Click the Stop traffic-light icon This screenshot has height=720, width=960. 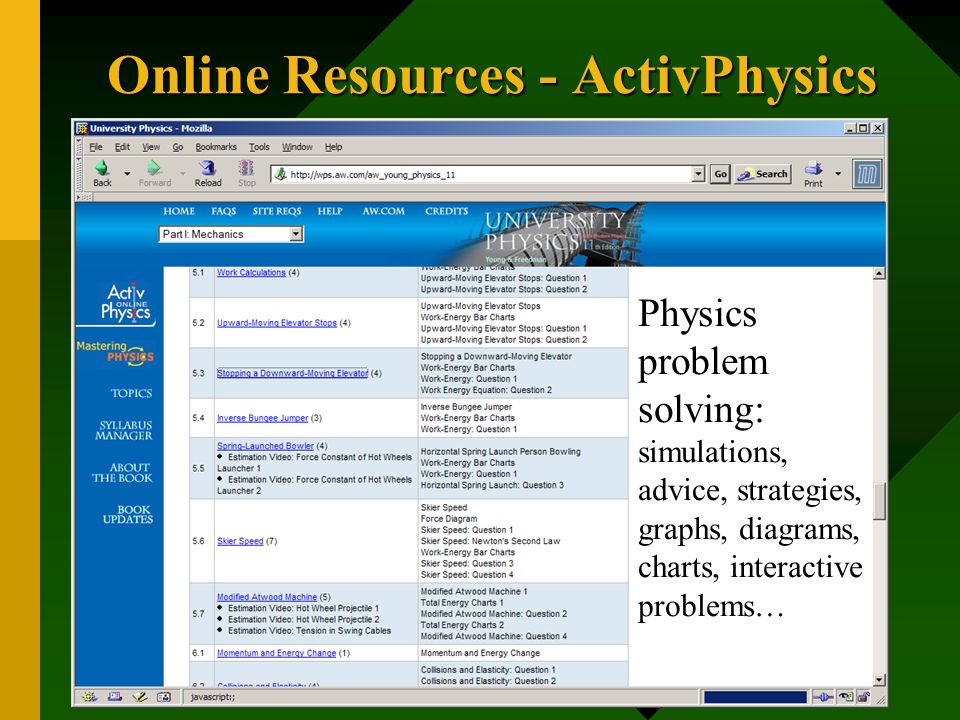pyautogui.click(x=246, y=168)
